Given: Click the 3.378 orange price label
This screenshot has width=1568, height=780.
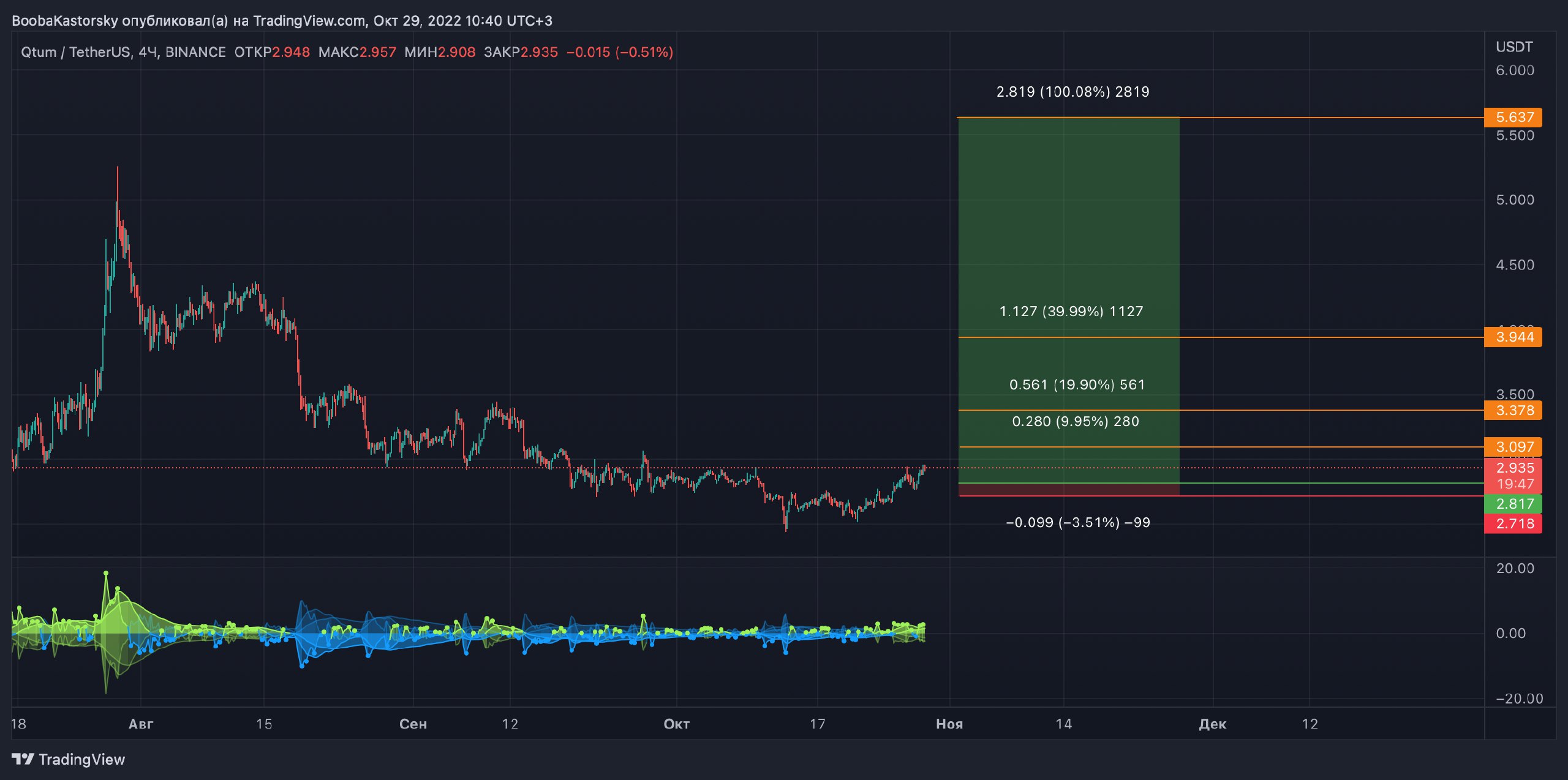Looking at the screenshot, I should pyautogui.click(x=1513, y=410).
